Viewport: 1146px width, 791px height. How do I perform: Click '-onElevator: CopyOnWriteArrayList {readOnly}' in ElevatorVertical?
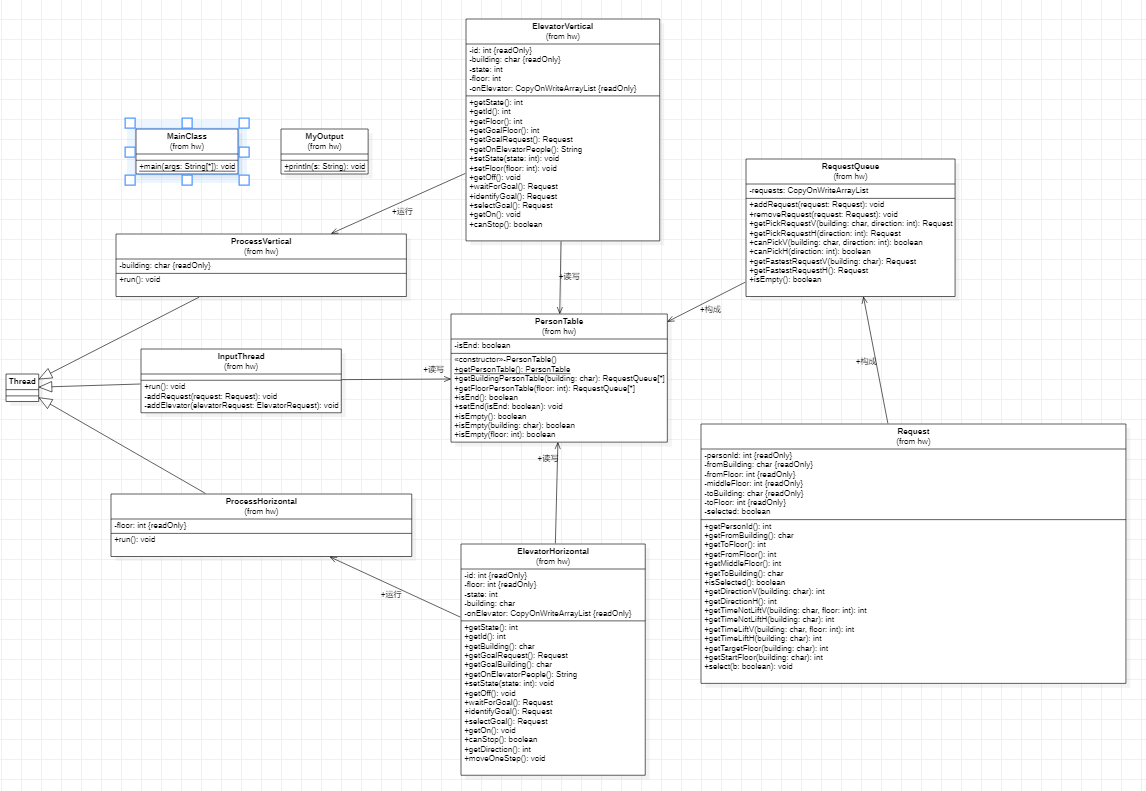553,88
